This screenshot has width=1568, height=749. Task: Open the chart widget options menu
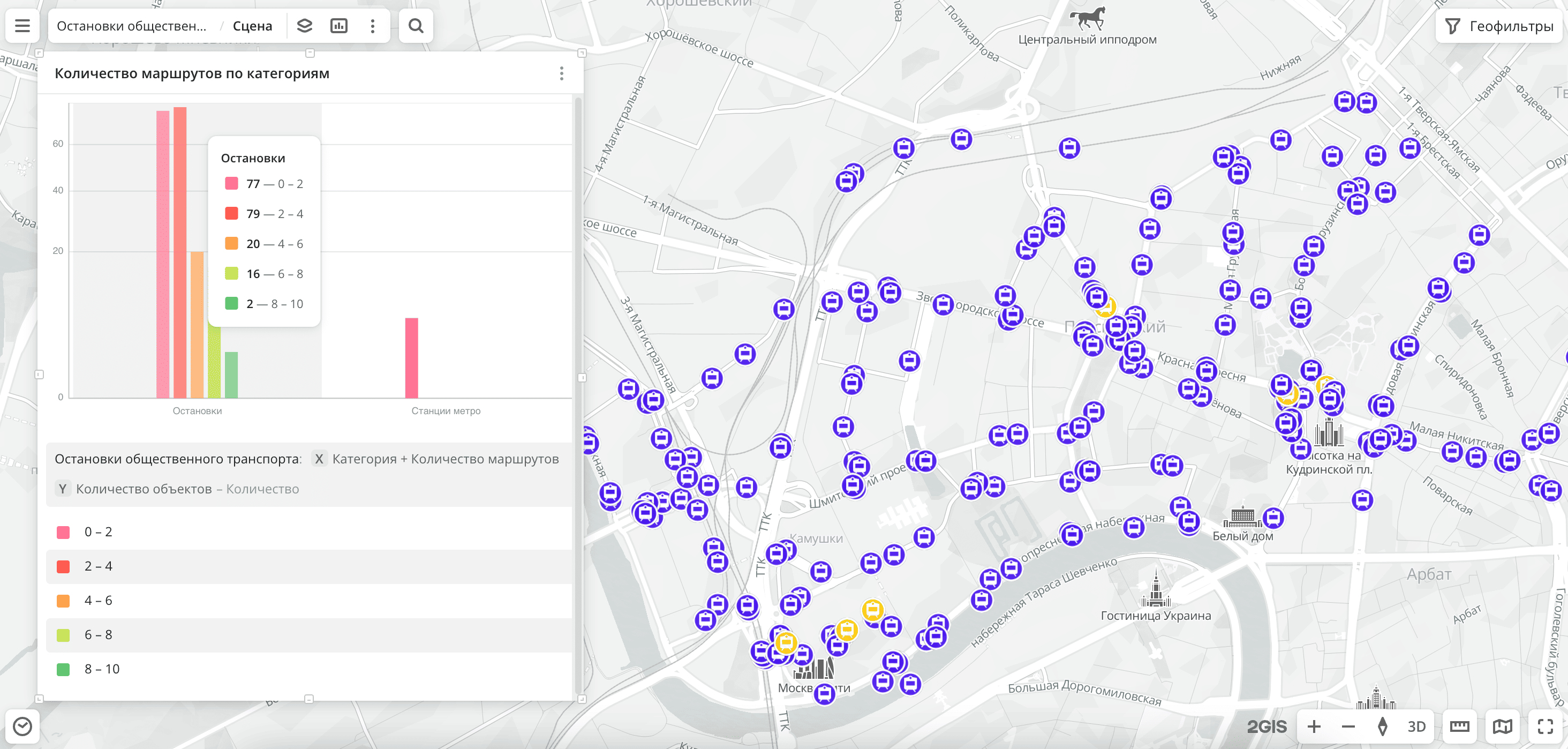[561, 74]
